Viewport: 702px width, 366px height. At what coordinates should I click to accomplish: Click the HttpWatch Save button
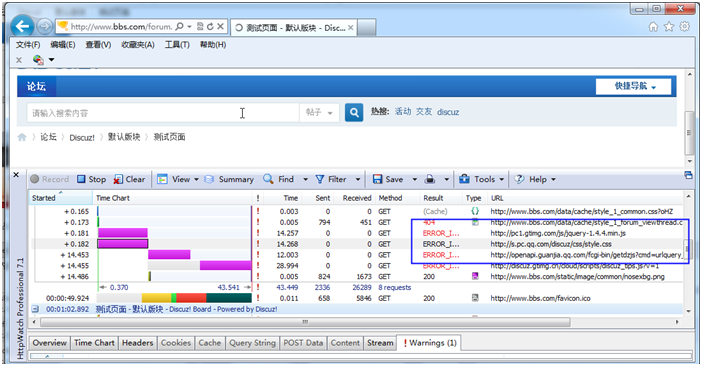click(x=388, y=179)
